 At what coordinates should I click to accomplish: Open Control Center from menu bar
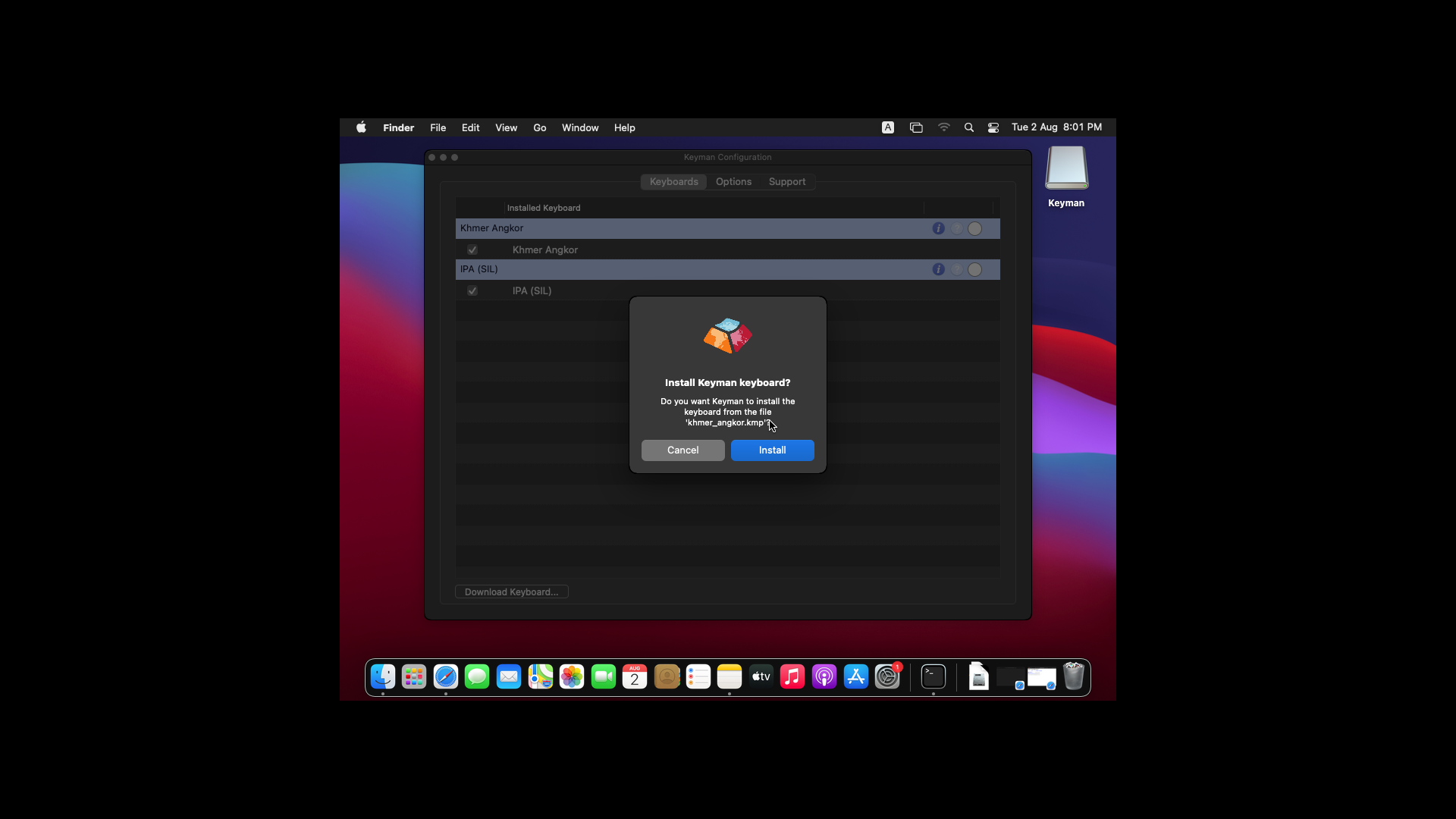coord(993,127)
